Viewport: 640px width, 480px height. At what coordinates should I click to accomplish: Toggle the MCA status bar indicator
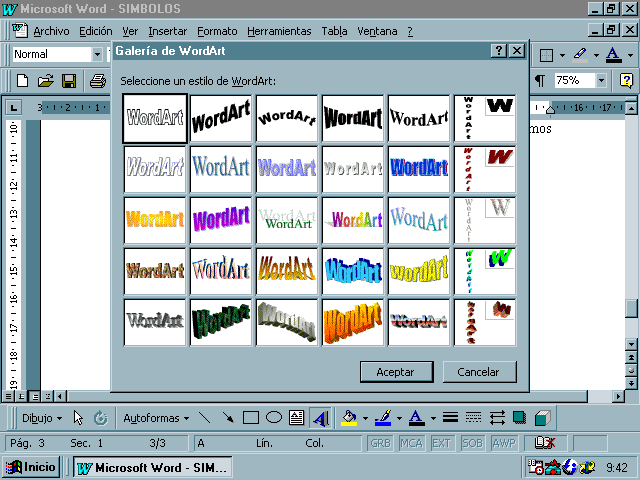coord(411,443)
